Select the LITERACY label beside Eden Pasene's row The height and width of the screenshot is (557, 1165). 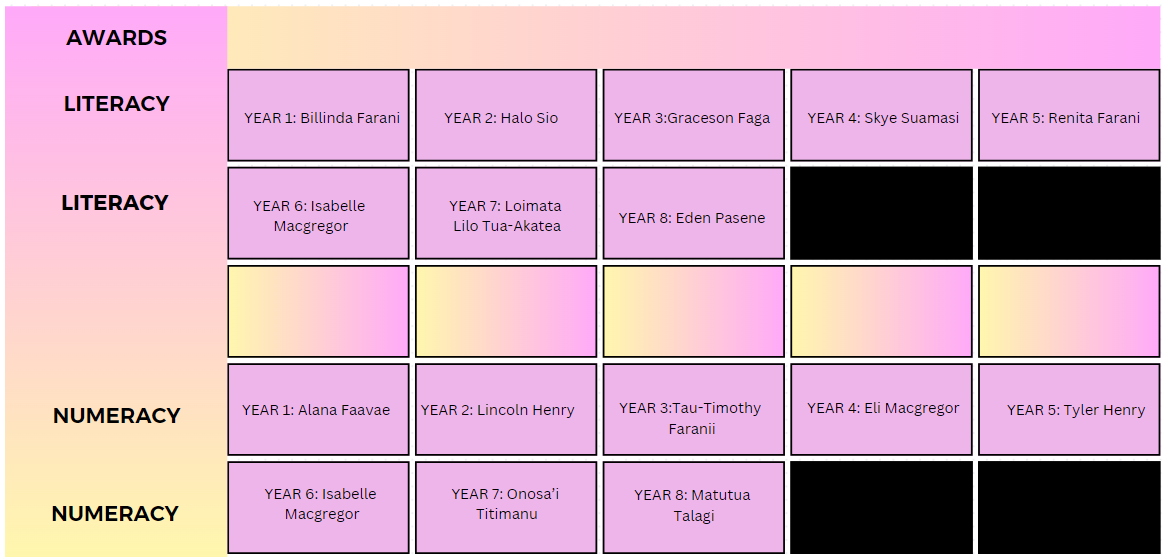coord(115,203)
